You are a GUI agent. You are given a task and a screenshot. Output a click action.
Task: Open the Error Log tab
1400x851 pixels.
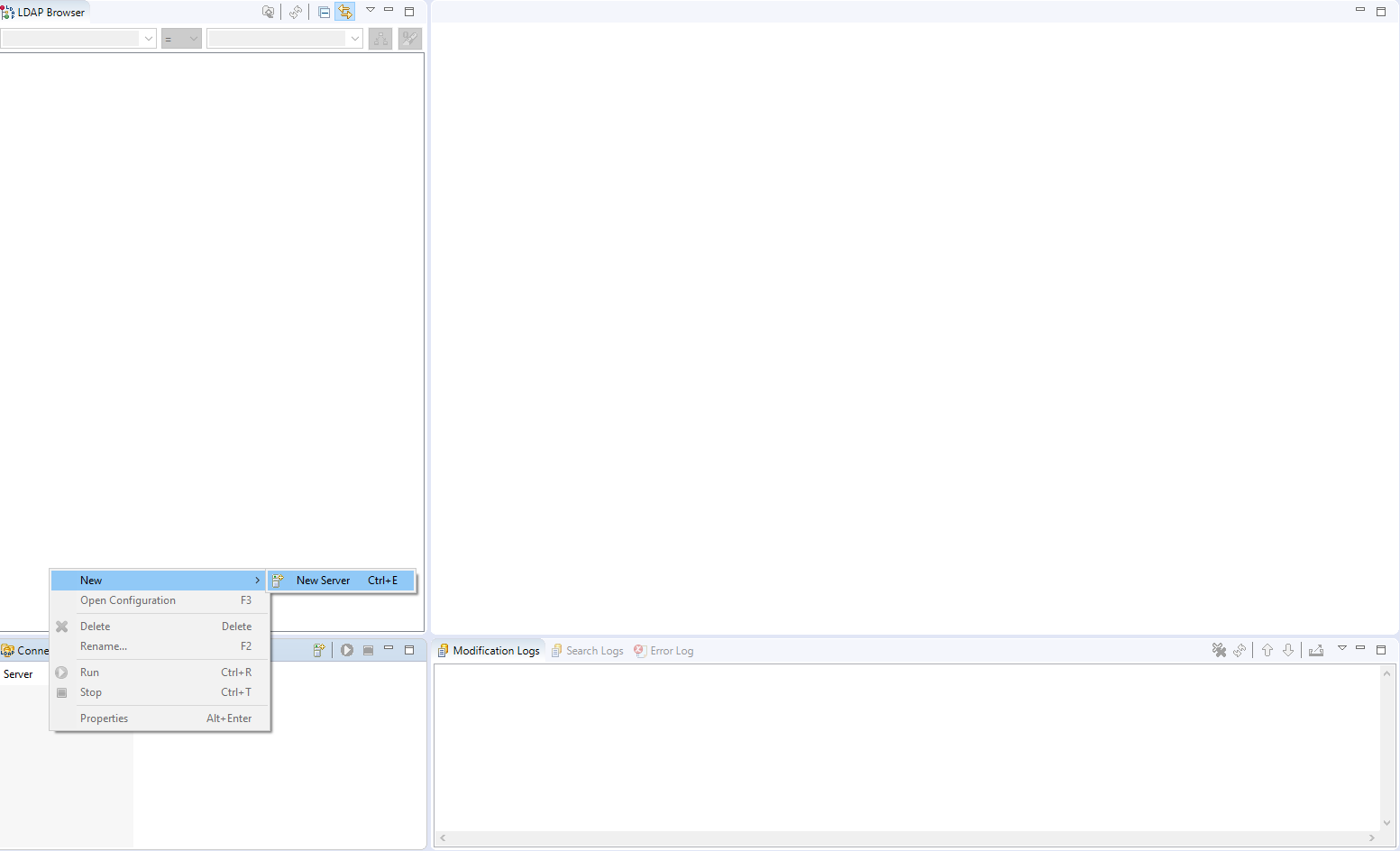(671, 650)
